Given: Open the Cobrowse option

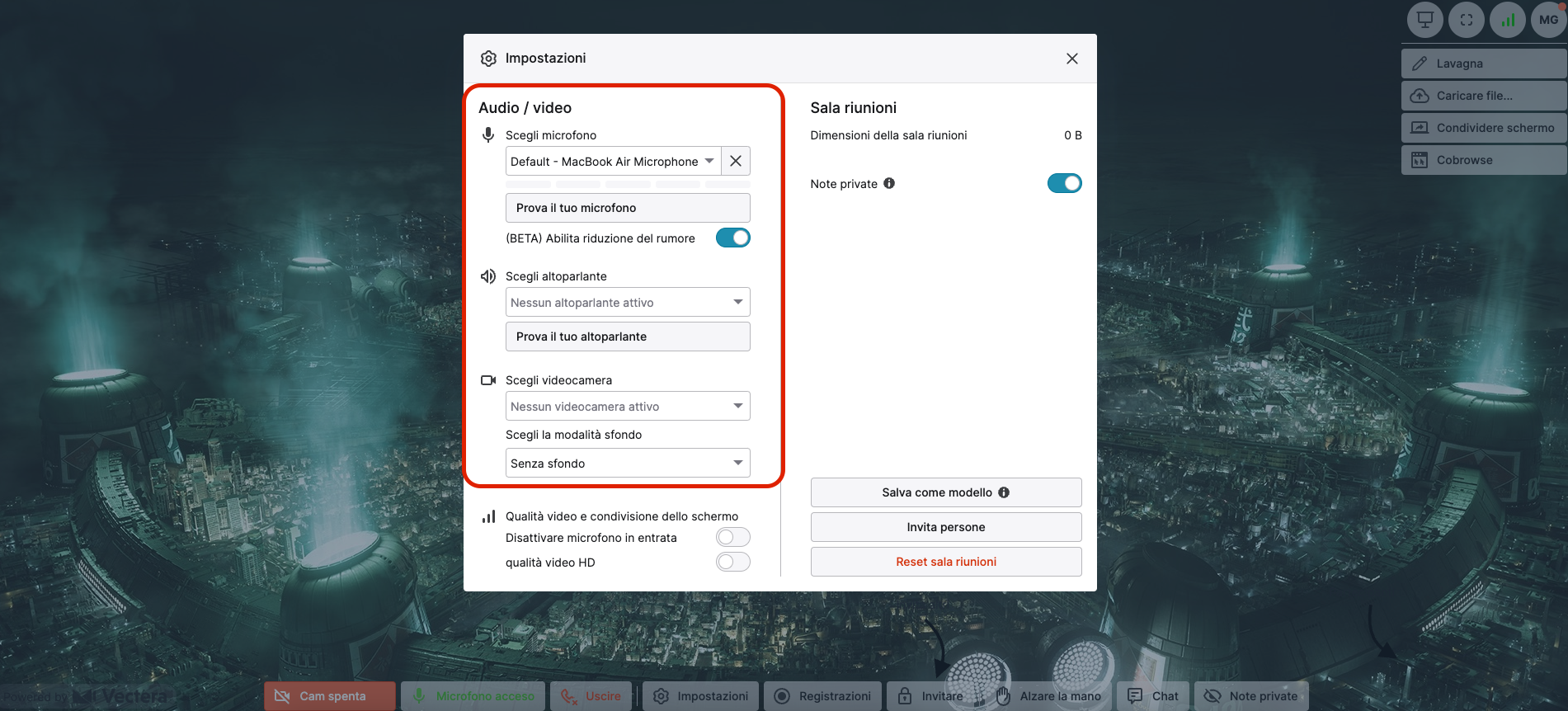Looking at the screenshot, I should pos(1484,160).
